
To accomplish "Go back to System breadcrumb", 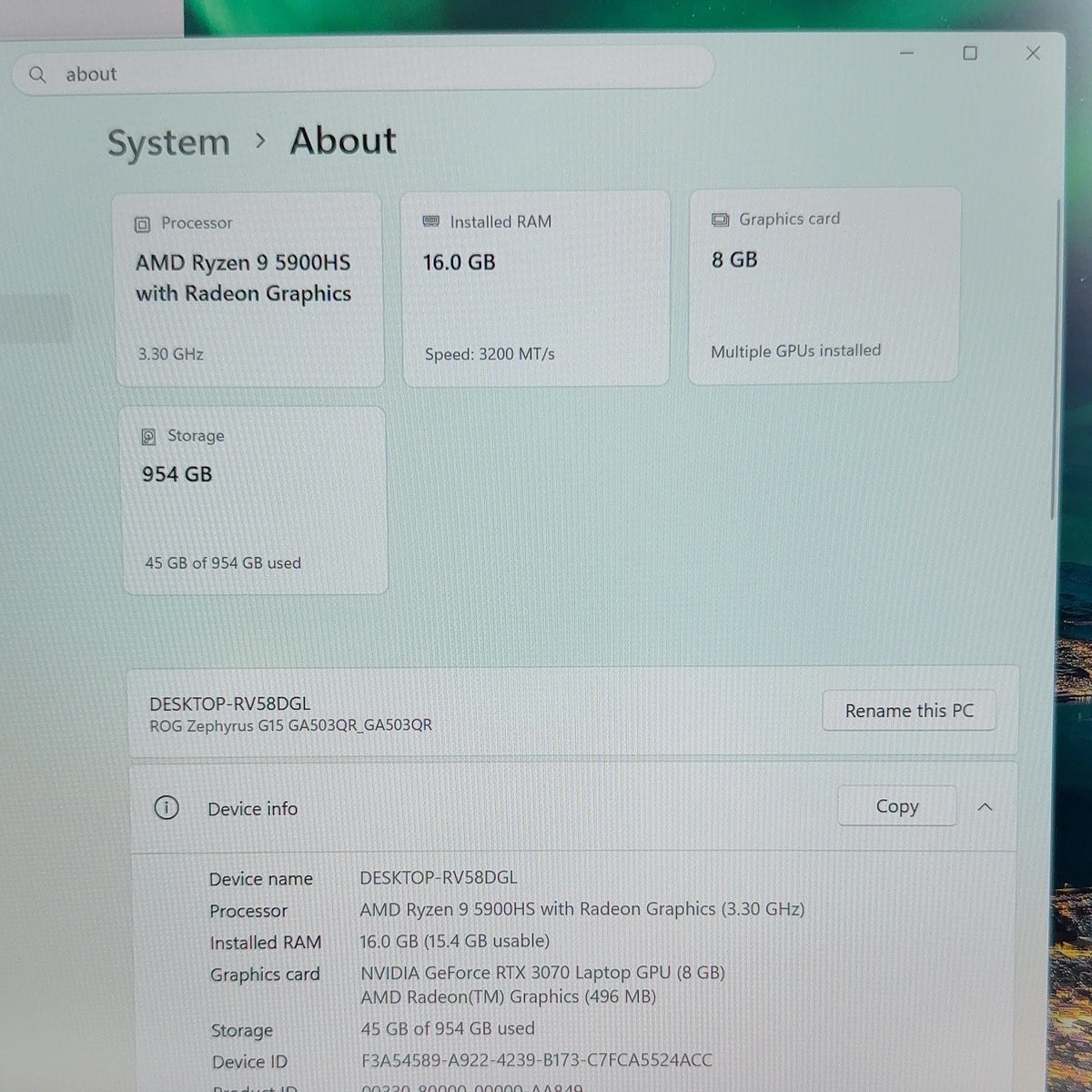I will [168, 144].
